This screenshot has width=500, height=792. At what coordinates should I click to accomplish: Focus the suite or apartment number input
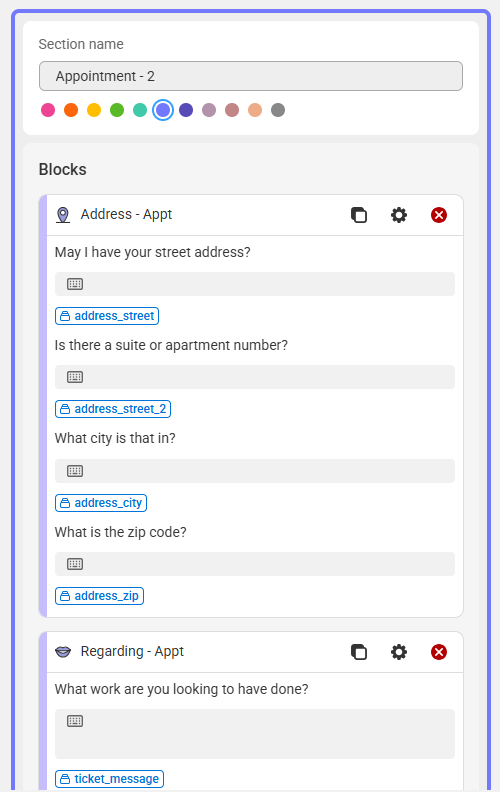(255, 377)
